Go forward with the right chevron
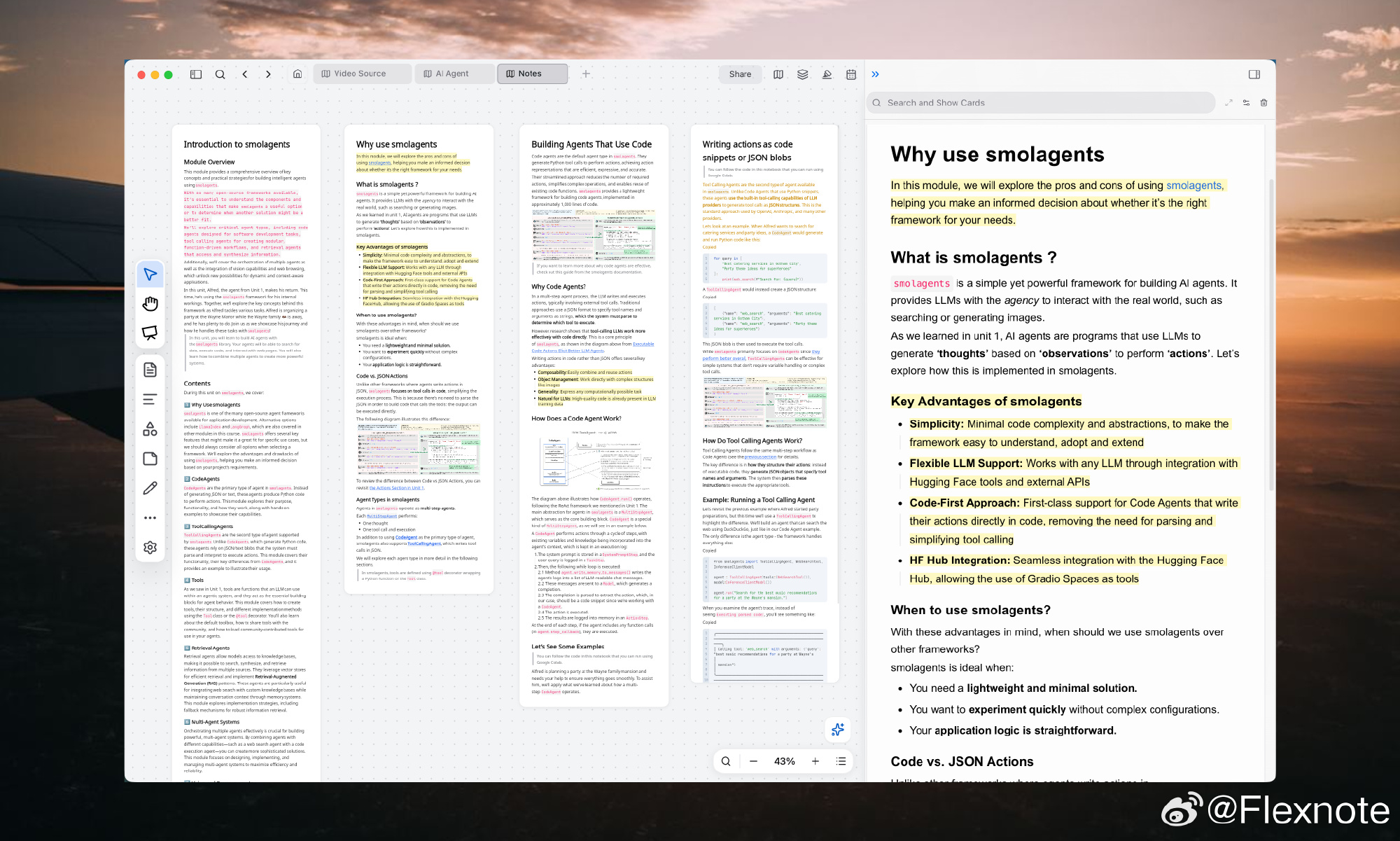This screenshot has height=841, width=1400. pos(268,74)
